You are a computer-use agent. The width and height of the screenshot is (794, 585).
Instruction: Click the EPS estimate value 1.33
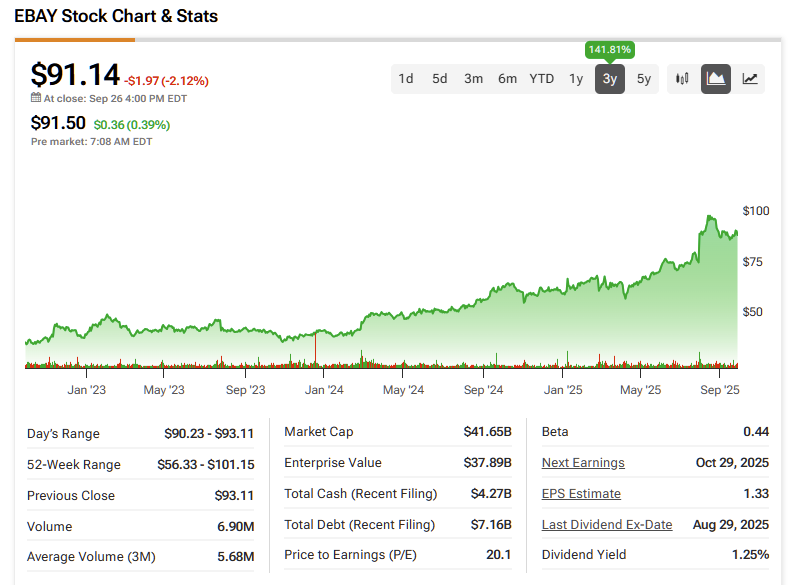pyautogui.click(x=756, y=493)
